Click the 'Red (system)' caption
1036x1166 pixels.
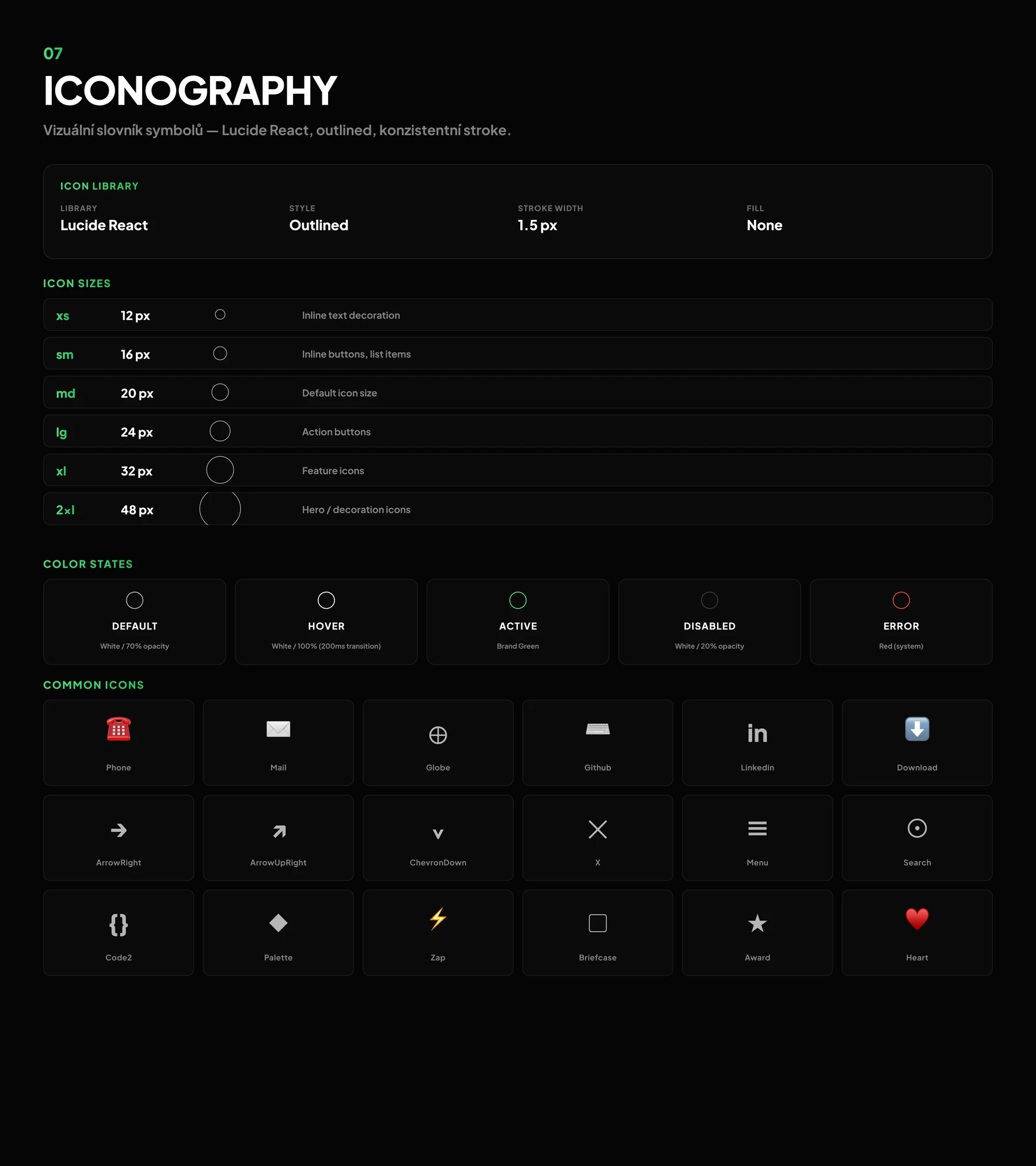point(901,646)
